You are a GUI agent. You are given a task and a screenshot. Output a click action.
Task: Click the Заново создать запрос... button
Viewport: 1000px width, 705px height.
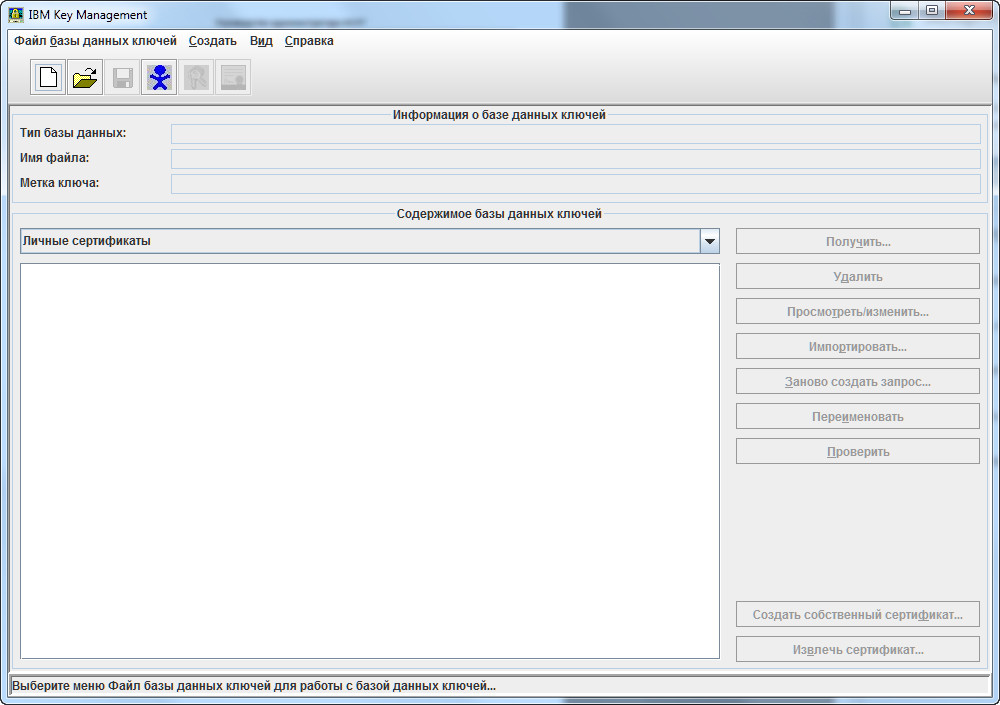[x=858, y=382]
